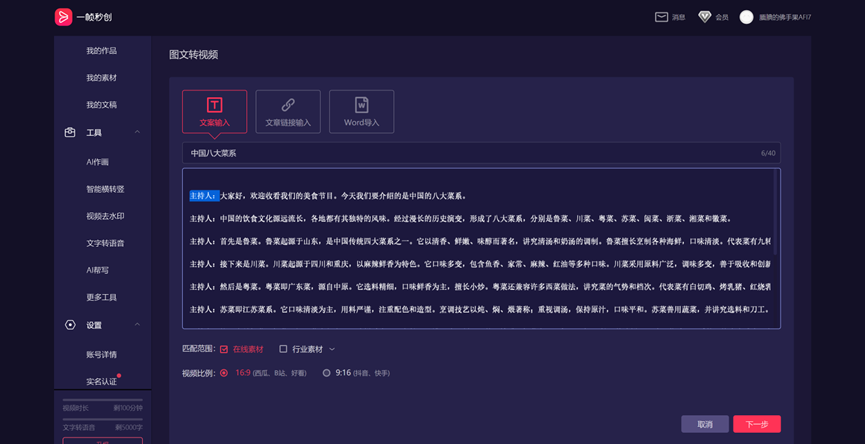This screenshot has width=865, height=444.
Task: Enable the 行业素材 checkbox
Action: coord(283,349)
